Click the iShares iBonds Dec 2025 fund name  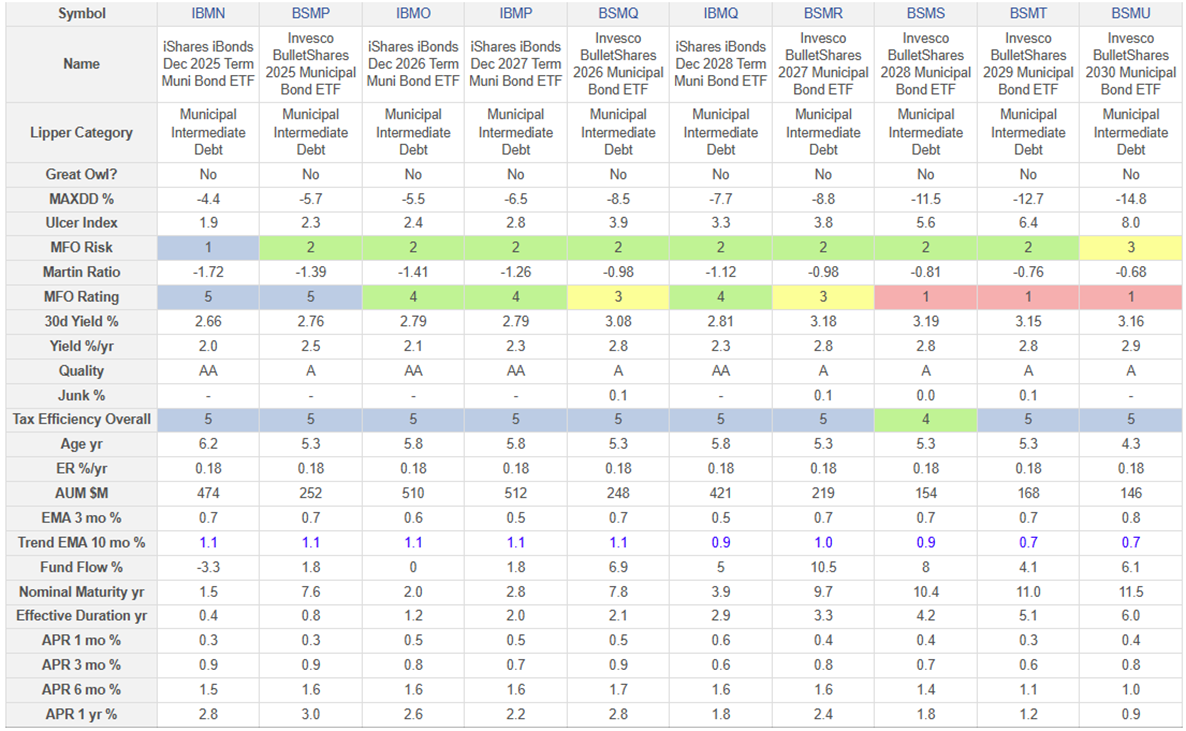click(x=208, y=64)
